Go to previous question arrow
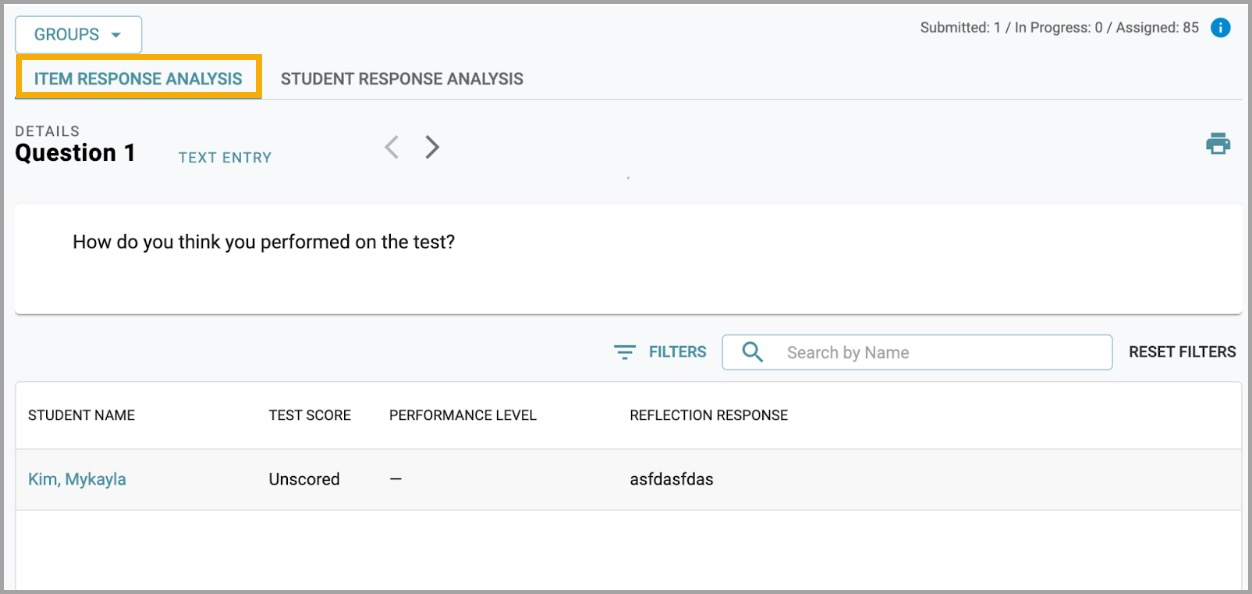This screenshot has height=594, width=1252. 392,147
